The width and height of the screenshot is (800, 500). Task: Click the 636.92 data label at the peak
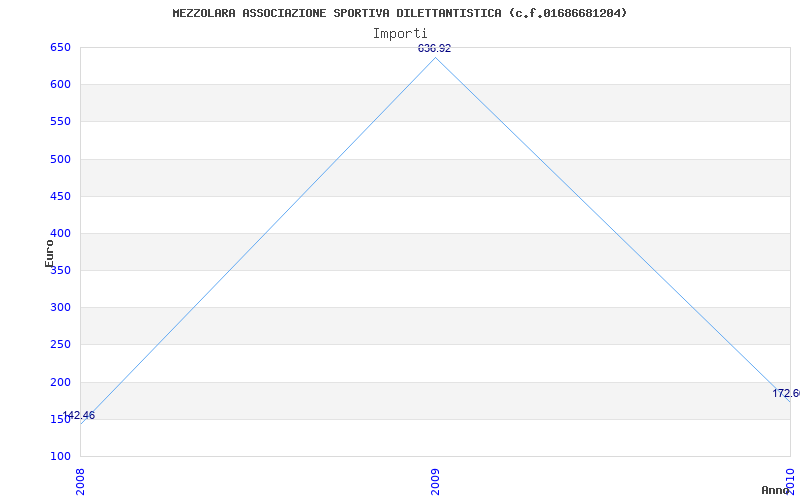click(434, 48)
